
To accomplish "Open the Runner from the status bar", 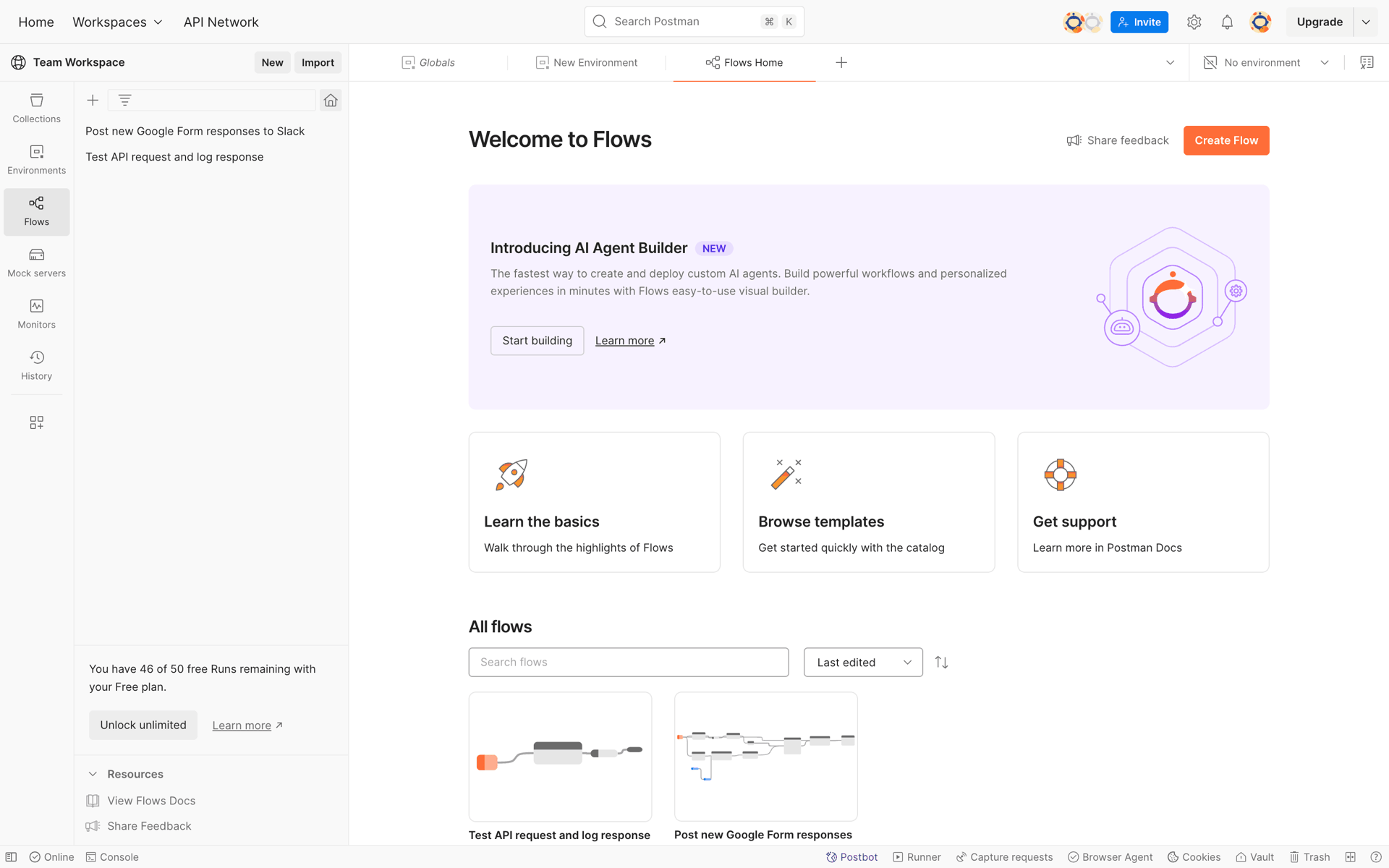I will click(917, 857).
